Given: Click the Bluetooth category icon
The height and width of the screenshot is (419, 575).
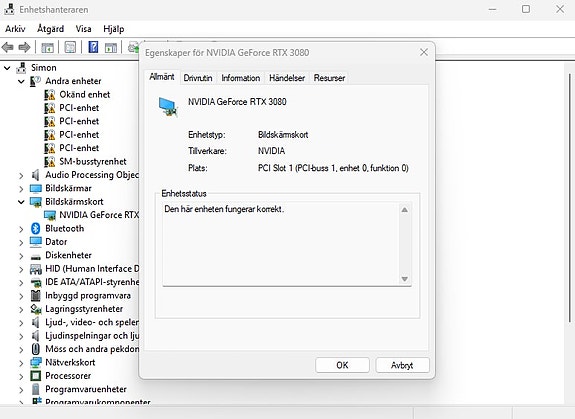Looking at the screenshot, I should pos(36,228).
